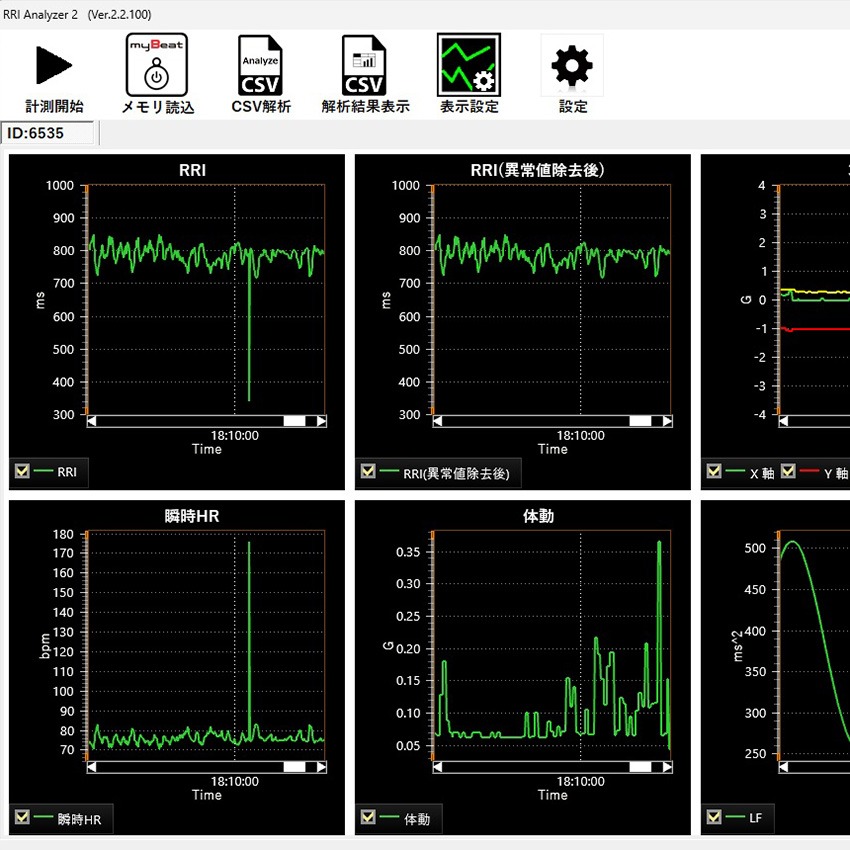Viewport: 850px width, 850px height.
Task: Click the Time axis label under RRI chart
Action: 206,449
